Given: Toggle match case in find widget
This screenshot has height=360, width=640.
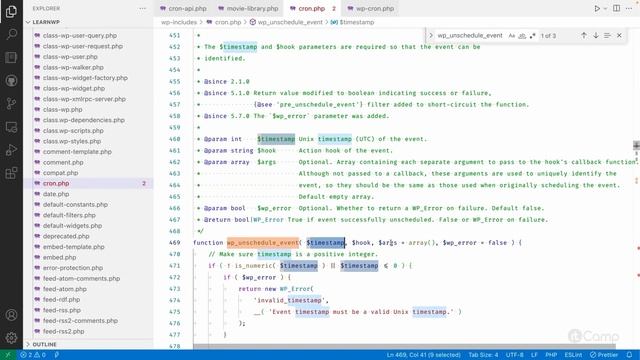Looking at the screenshot, I should (512, 36).
